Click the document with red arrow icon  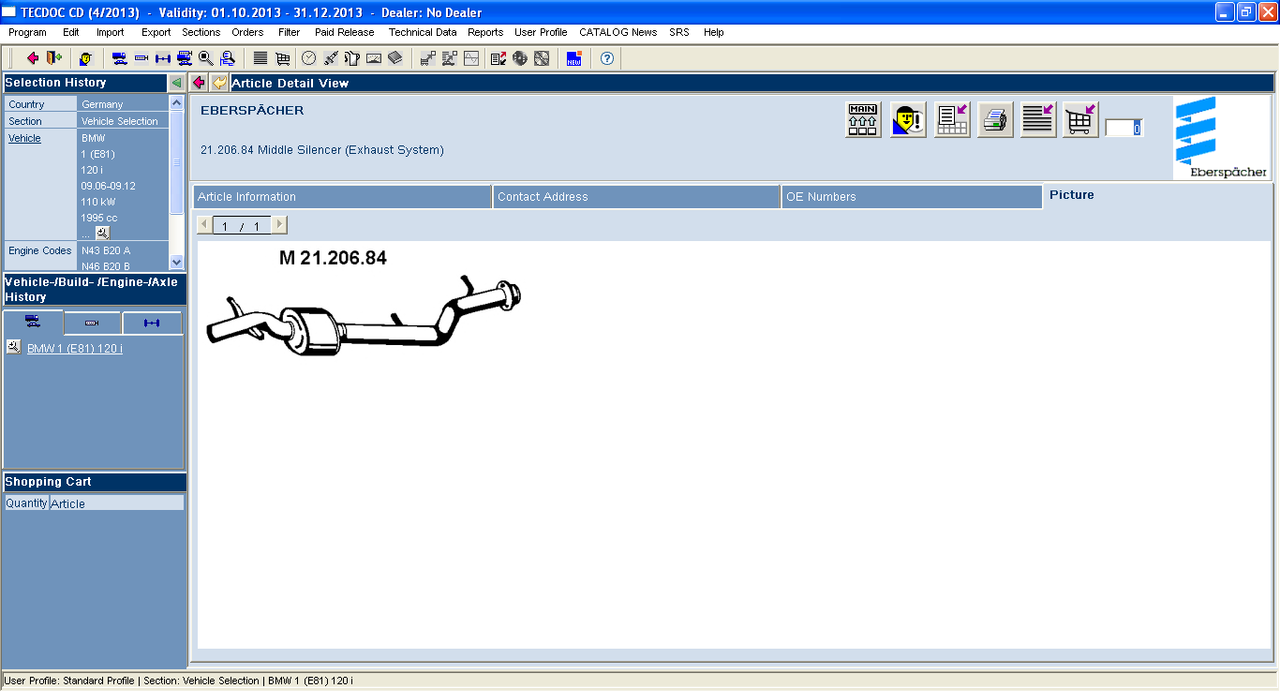(x=498, y=58)
